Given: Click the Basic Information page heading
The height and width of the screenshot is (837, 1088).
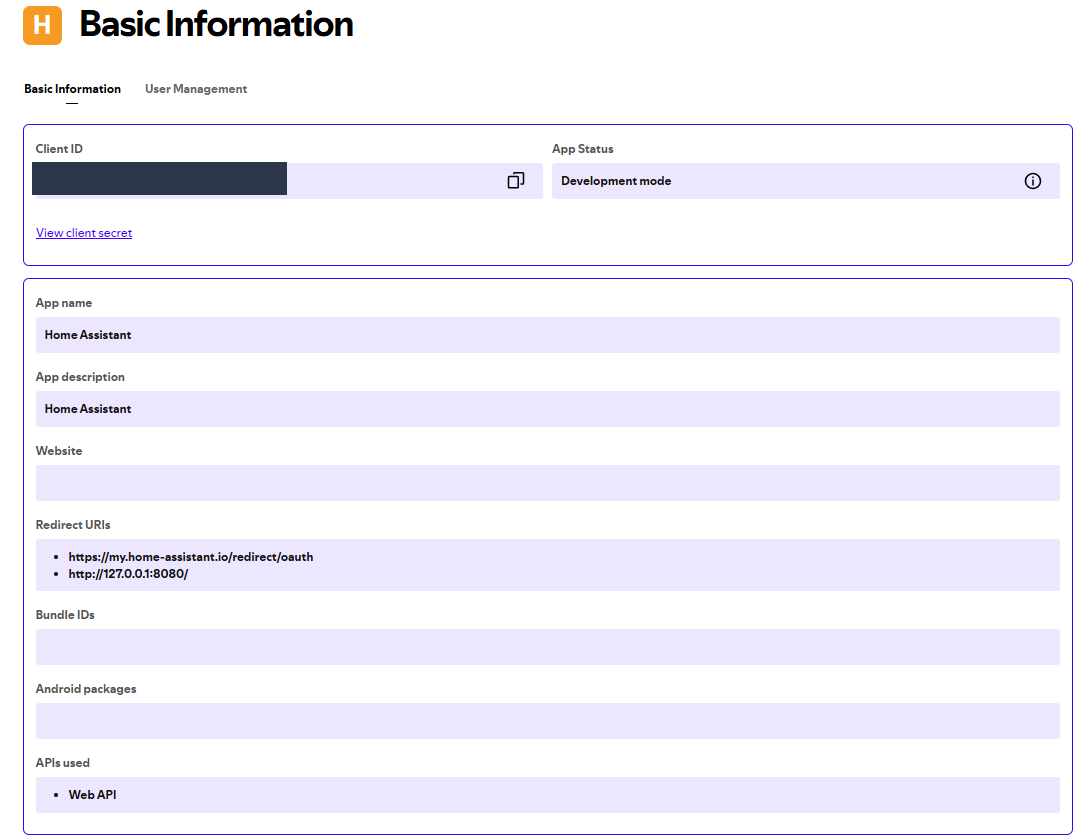Looking at the screenshot, I should coord(216,25).
